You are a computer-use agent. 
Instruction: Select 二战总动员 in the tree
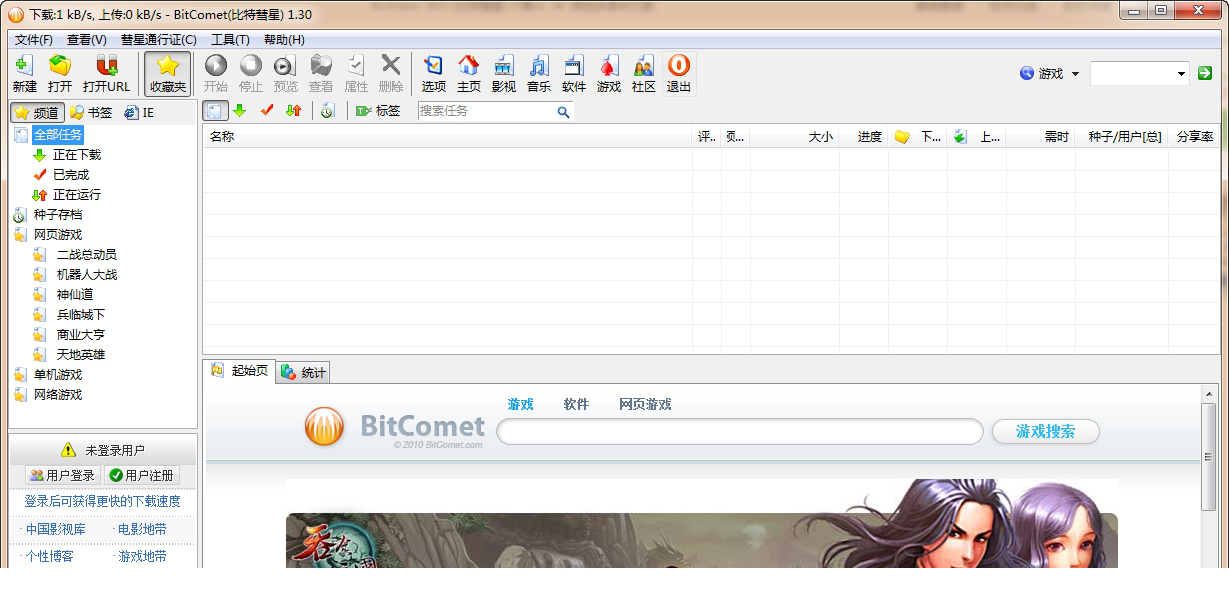click(87, 255)
